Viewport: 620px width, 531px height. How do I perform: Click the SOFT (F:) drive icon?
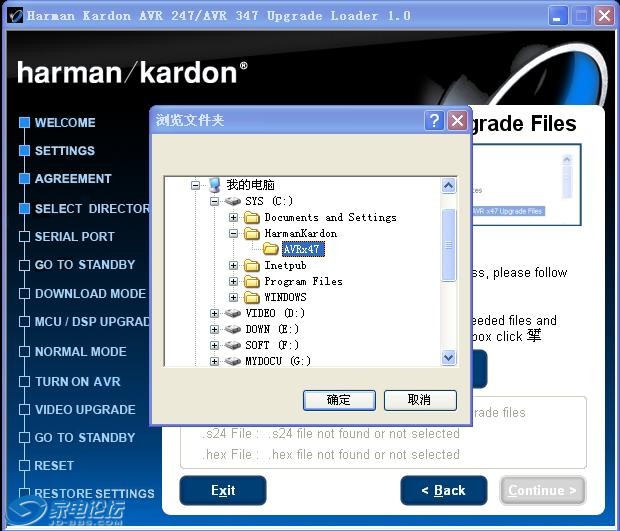tap(233, 345)
